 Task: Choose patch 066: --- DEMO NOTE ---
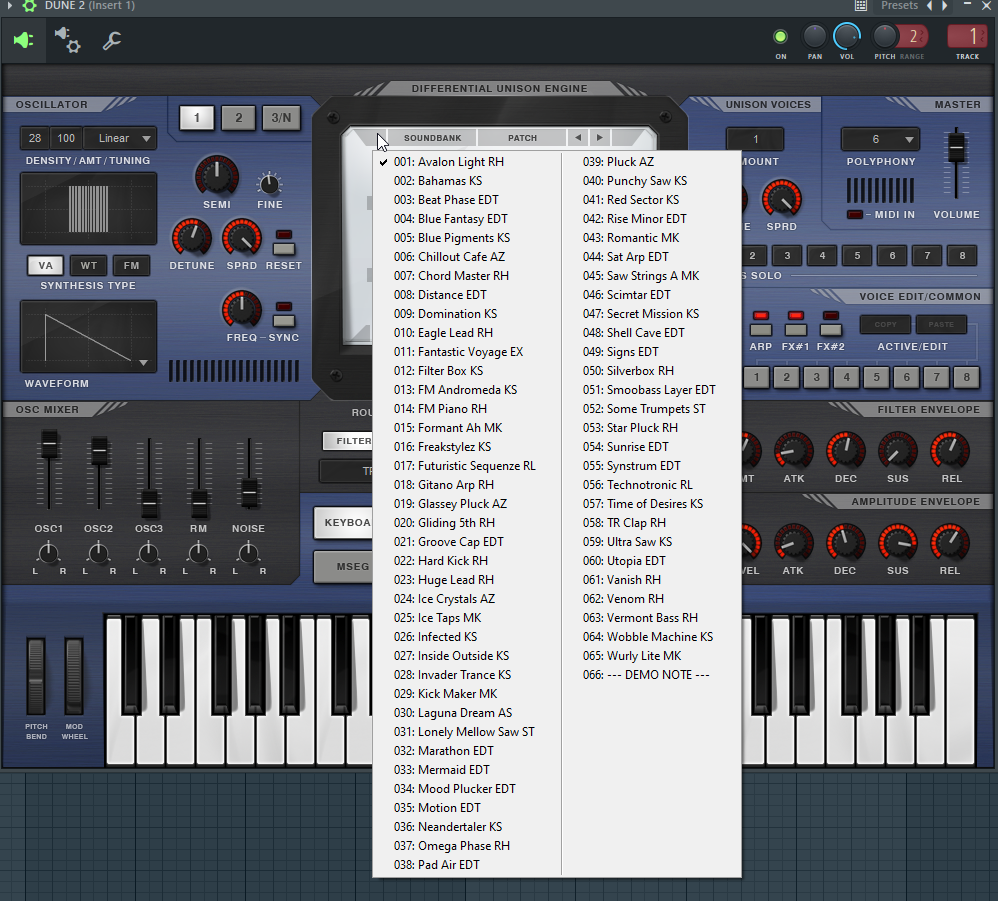pyautogui.click(x=652, y=674)
